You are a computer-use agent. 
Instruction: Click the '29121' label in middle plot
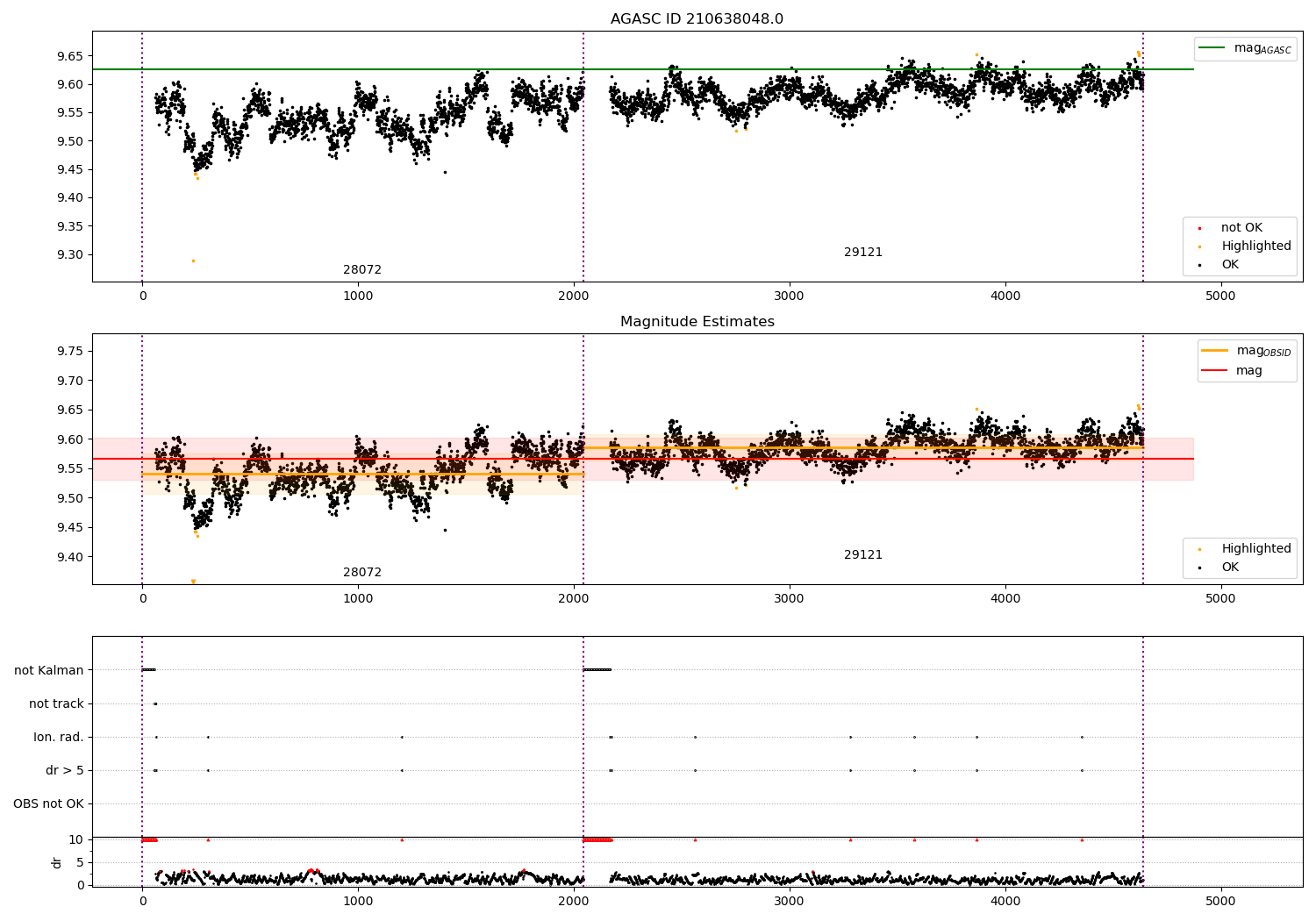863,555
